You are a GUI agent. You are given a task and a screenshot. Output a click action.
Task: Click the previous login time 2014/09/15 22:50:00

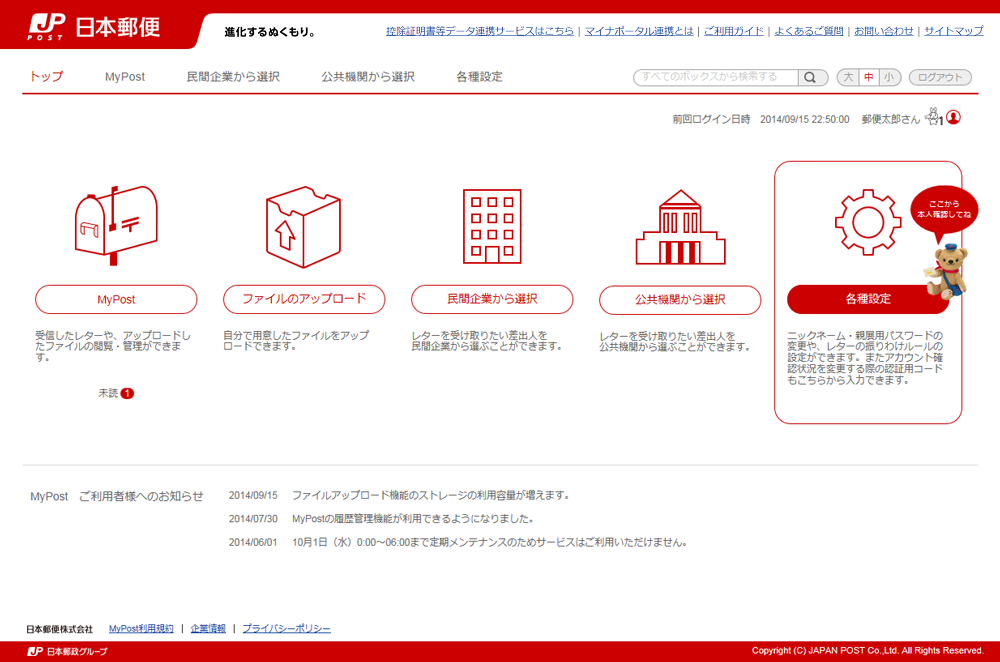(804, 119)
